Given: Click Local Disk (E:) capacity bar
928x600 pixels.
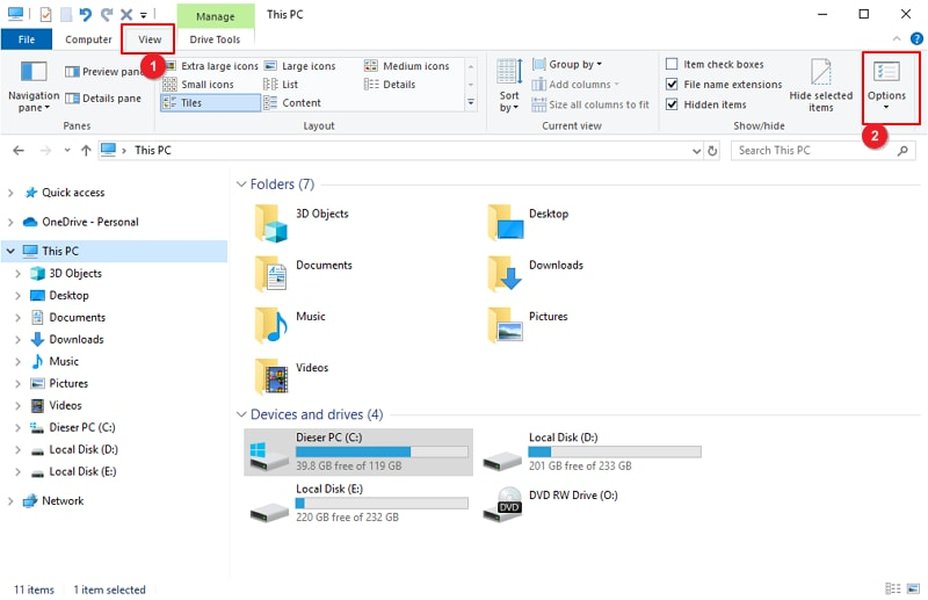Looking at the screenshot, I should 382,504.
